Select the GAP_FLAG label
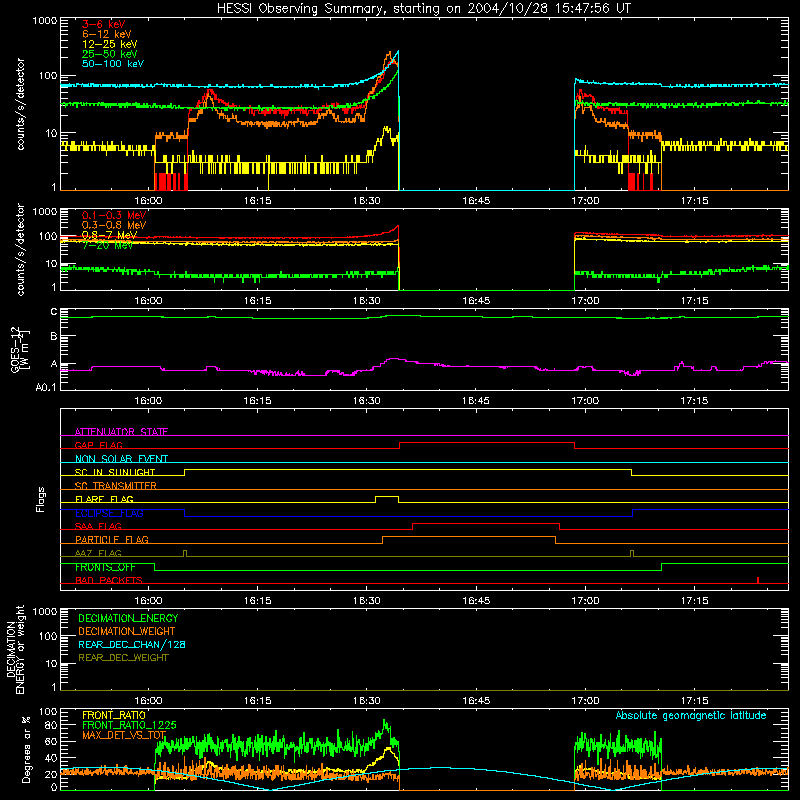This screenshot has height=800, width=800. [x=99, y=445]
